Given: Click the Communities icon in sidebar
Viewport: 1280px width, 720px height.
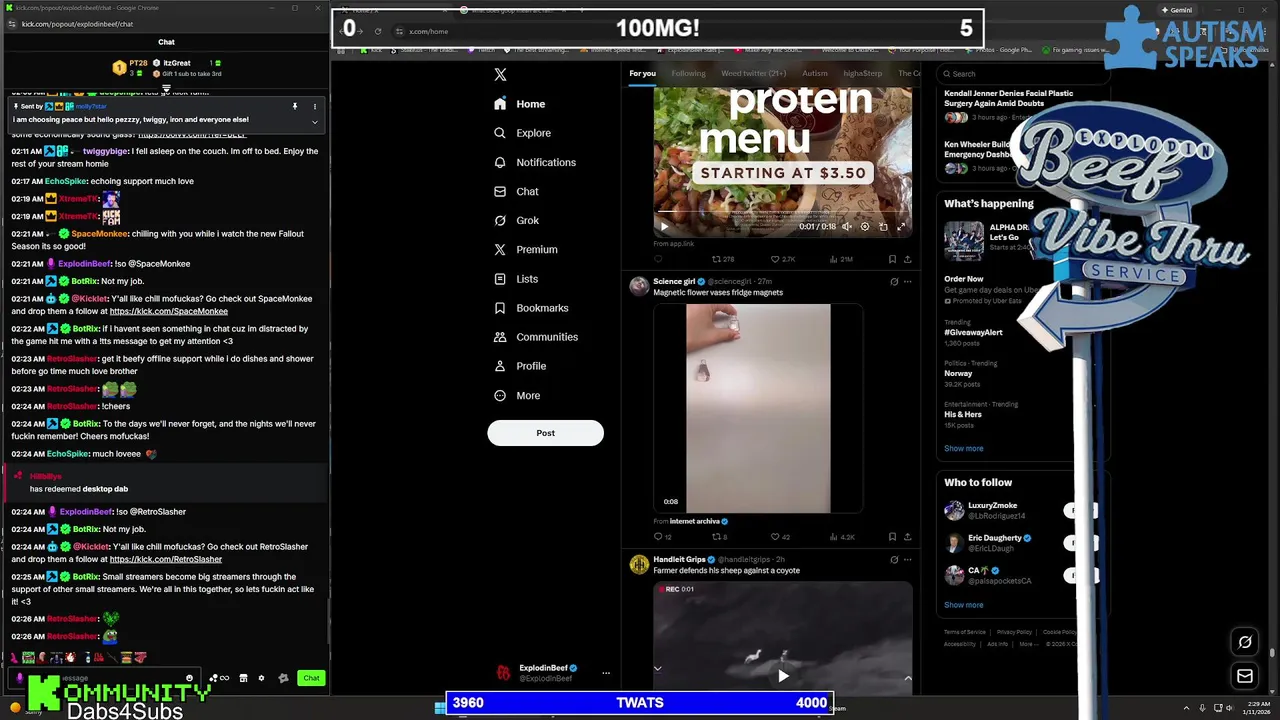Looking at the screenshot, I should click(x=500, y=337).
